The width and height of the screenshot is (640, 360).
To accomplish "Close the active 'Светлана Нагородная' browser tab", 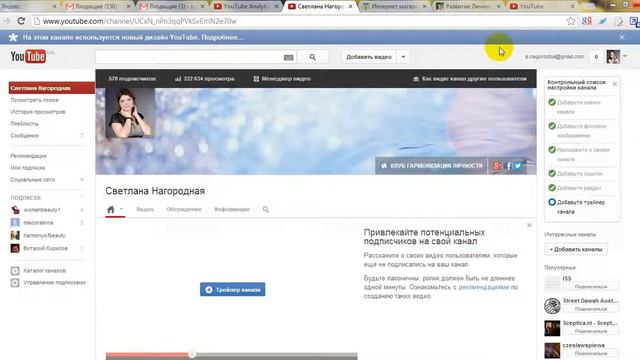I will tap(351, 7).
